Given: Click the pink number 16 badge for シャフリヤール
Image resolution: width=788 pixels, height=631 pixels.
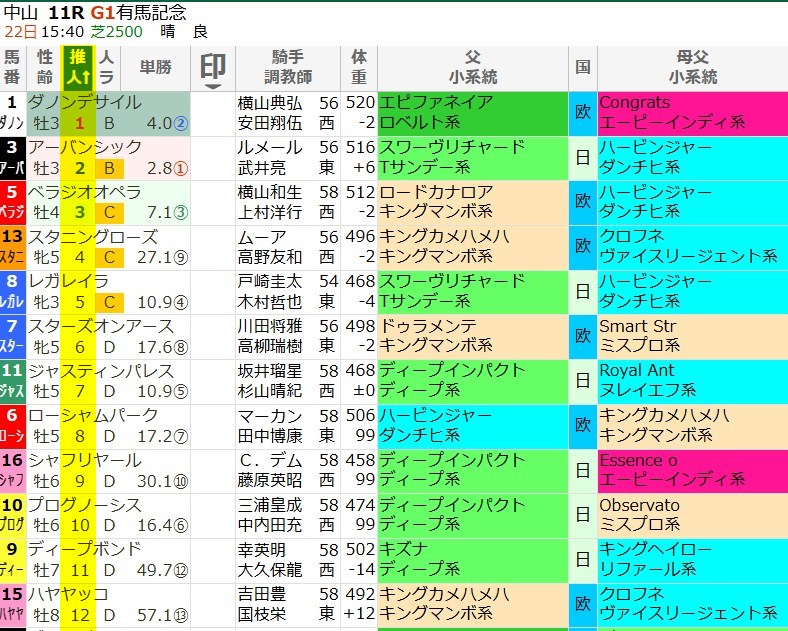Looking at the screenshot, I should point(12,460).
